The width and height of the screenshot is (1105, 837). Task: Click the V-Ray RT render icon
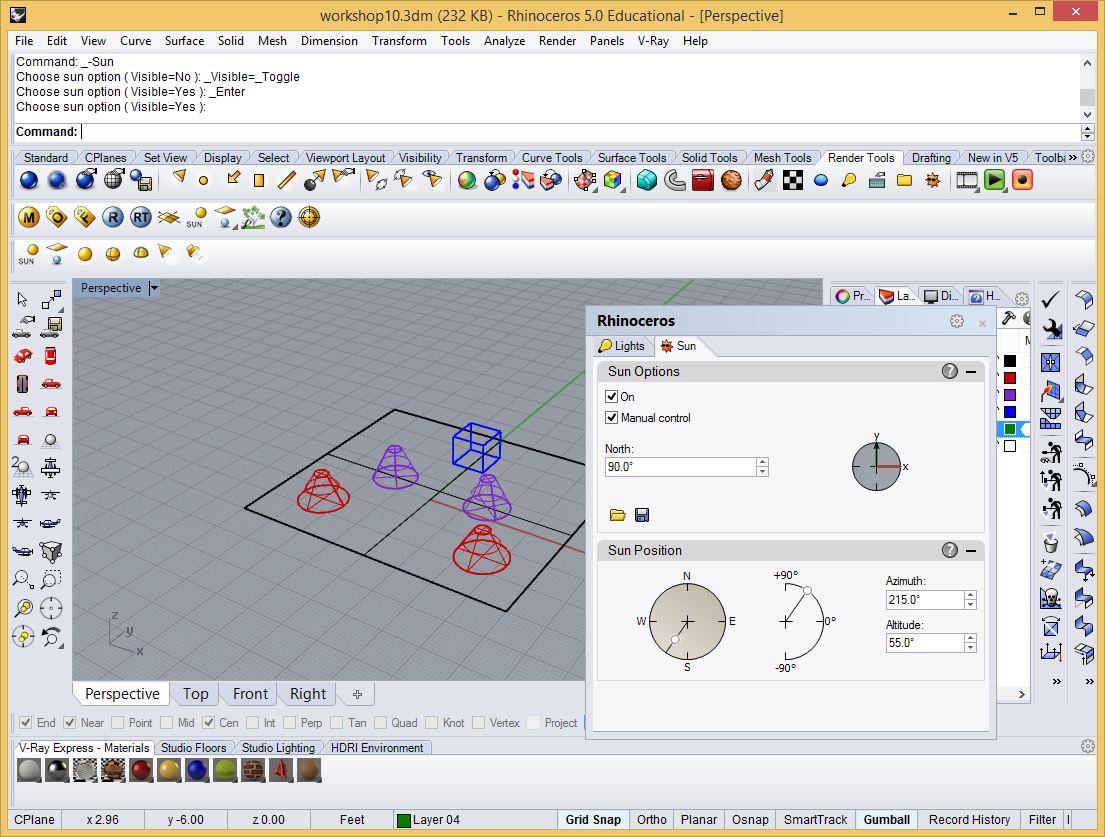[141, 217]
